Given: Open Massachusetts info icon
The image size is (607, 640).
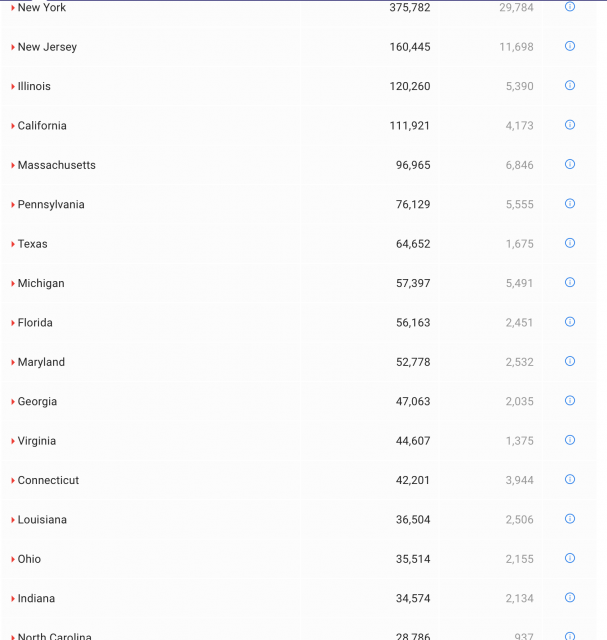Looking at the screenshot, I should point(570,164).
